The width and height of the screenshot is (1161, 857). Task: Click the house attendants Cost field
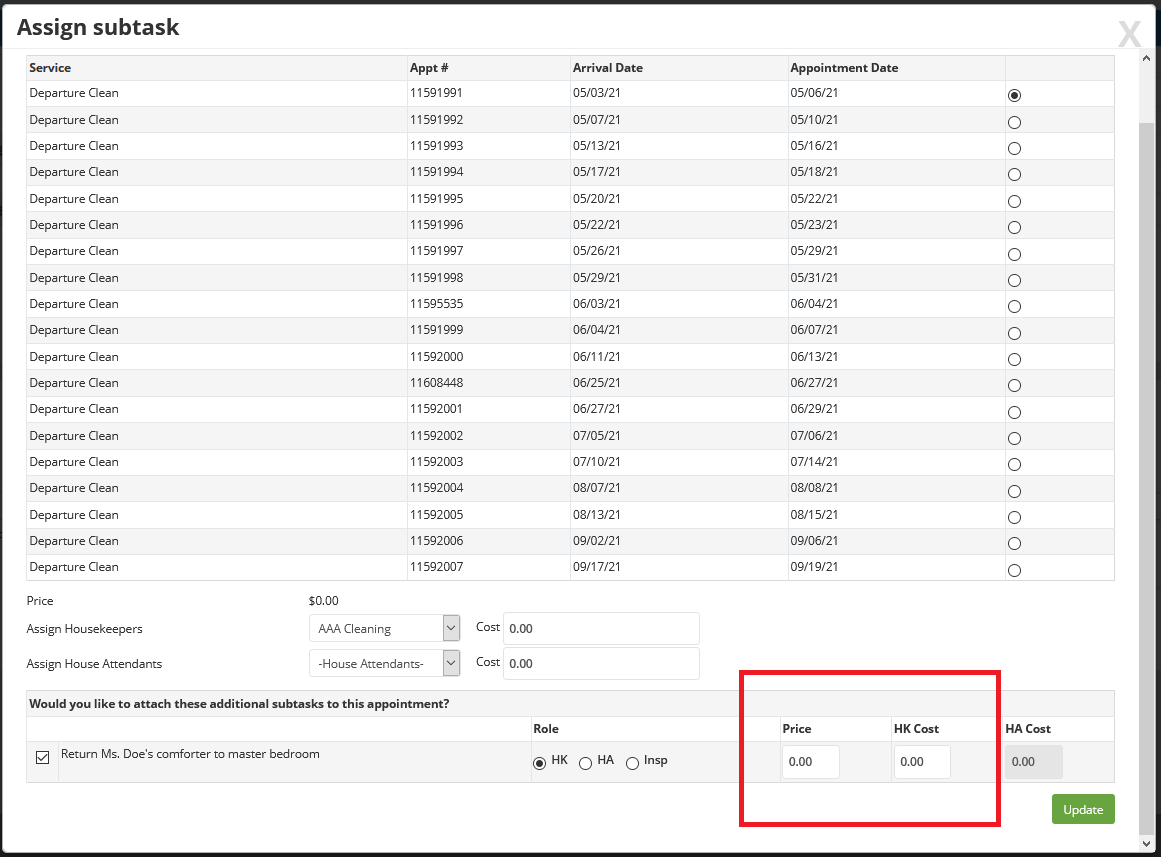point(600,663)
